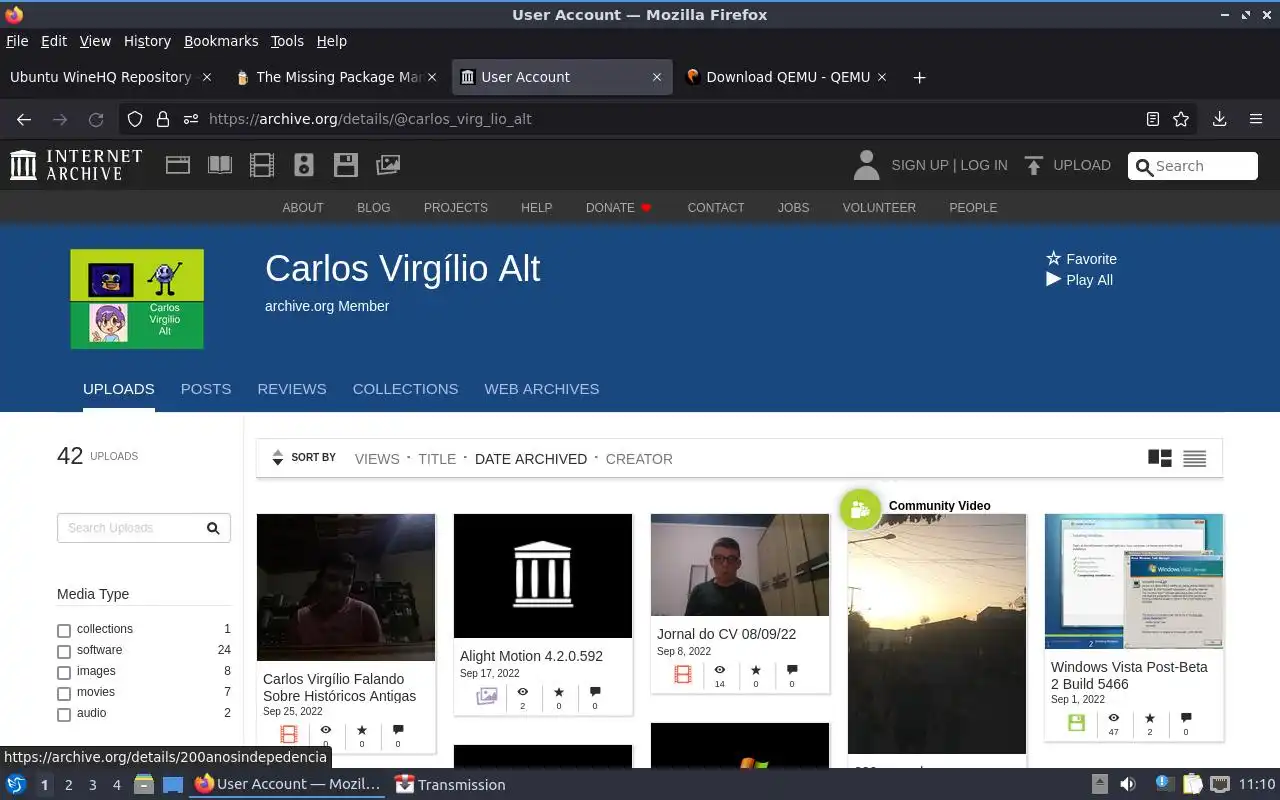This screenshot has width=1280, height=800.
Task: Open the REVIEWS tab
Action: (292, 389)
